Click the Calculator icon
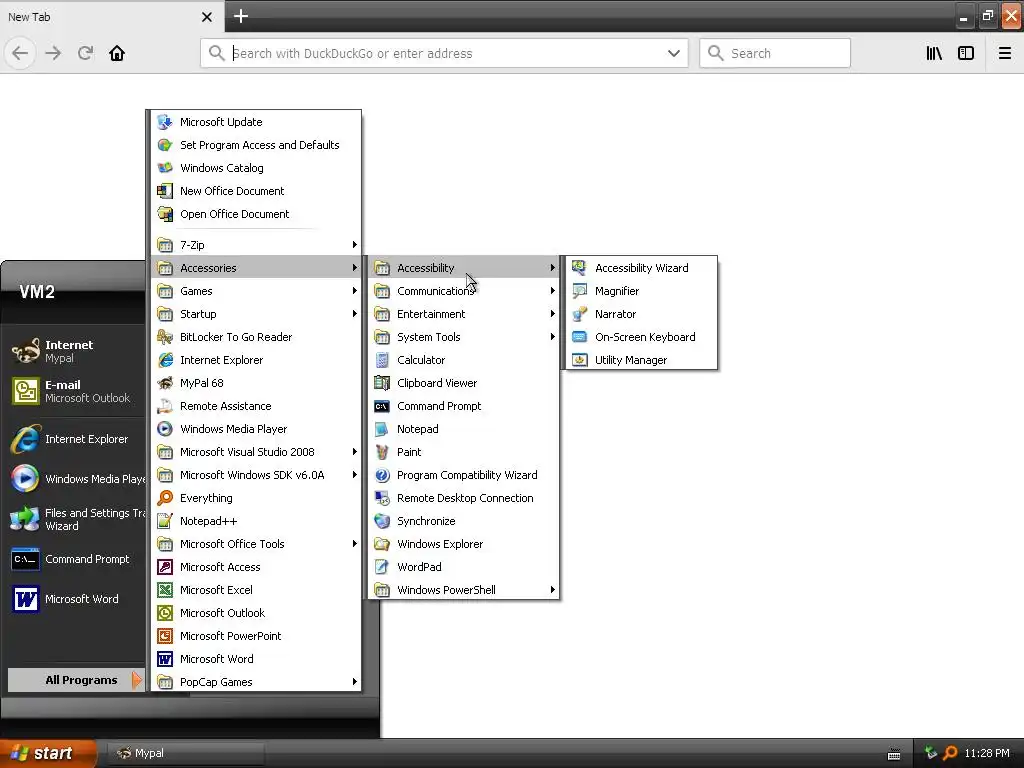 click(382, 360)
